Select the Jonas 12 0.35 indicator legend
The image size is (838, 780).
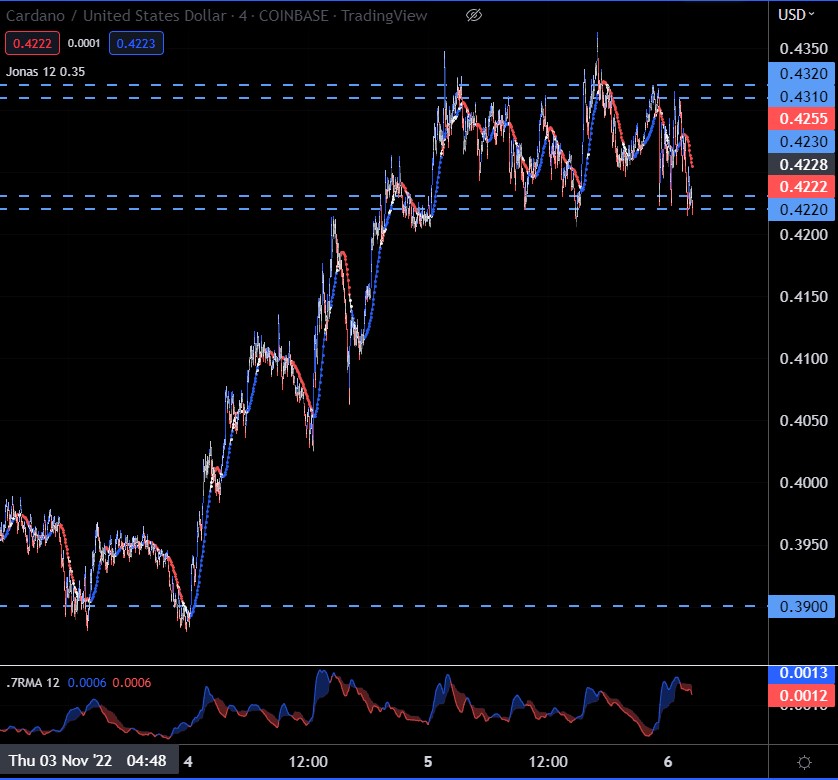click(45, 72)
